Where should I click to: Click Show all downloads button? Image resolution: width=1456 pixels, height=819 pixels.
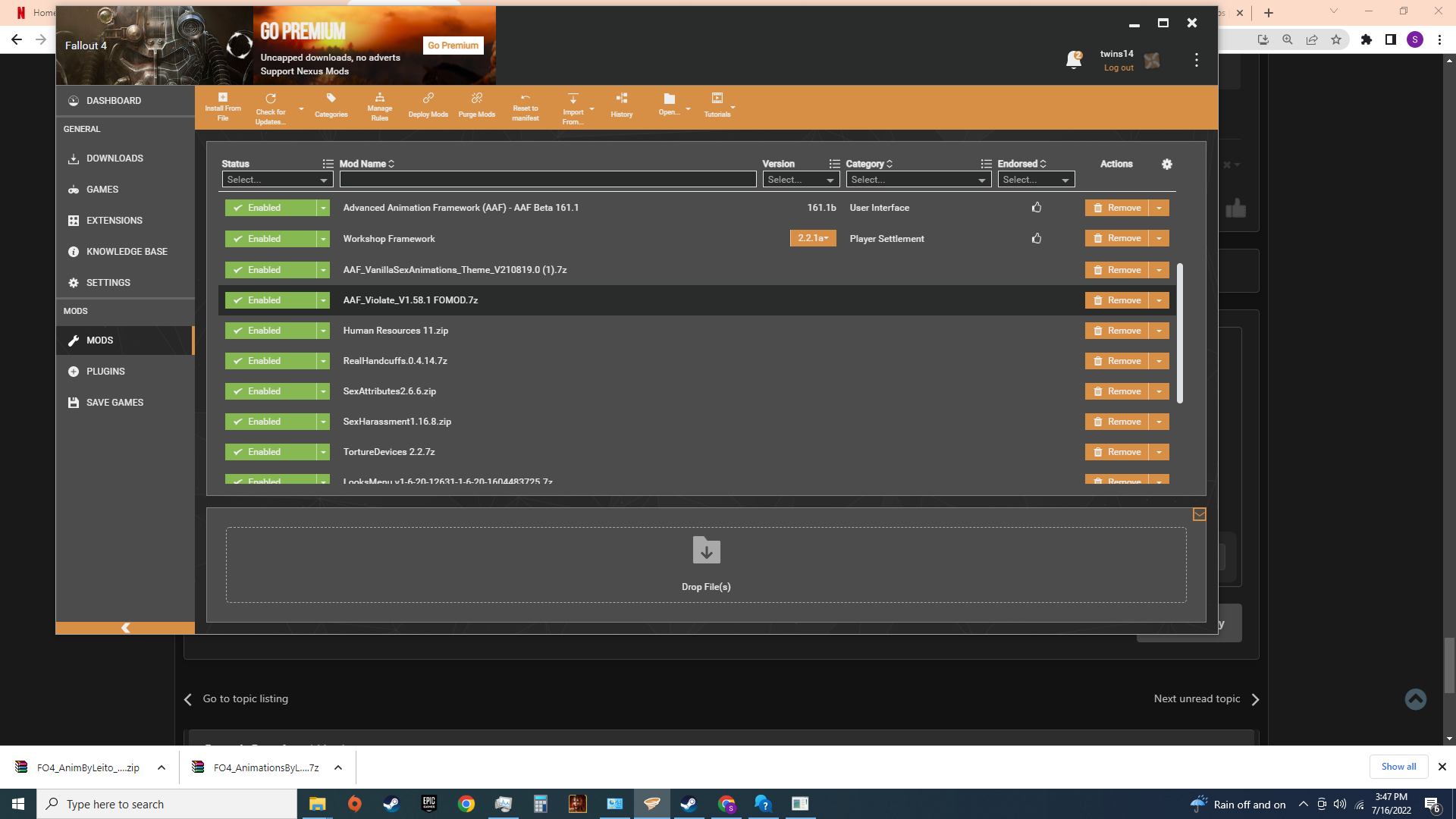pos(1398,767)
